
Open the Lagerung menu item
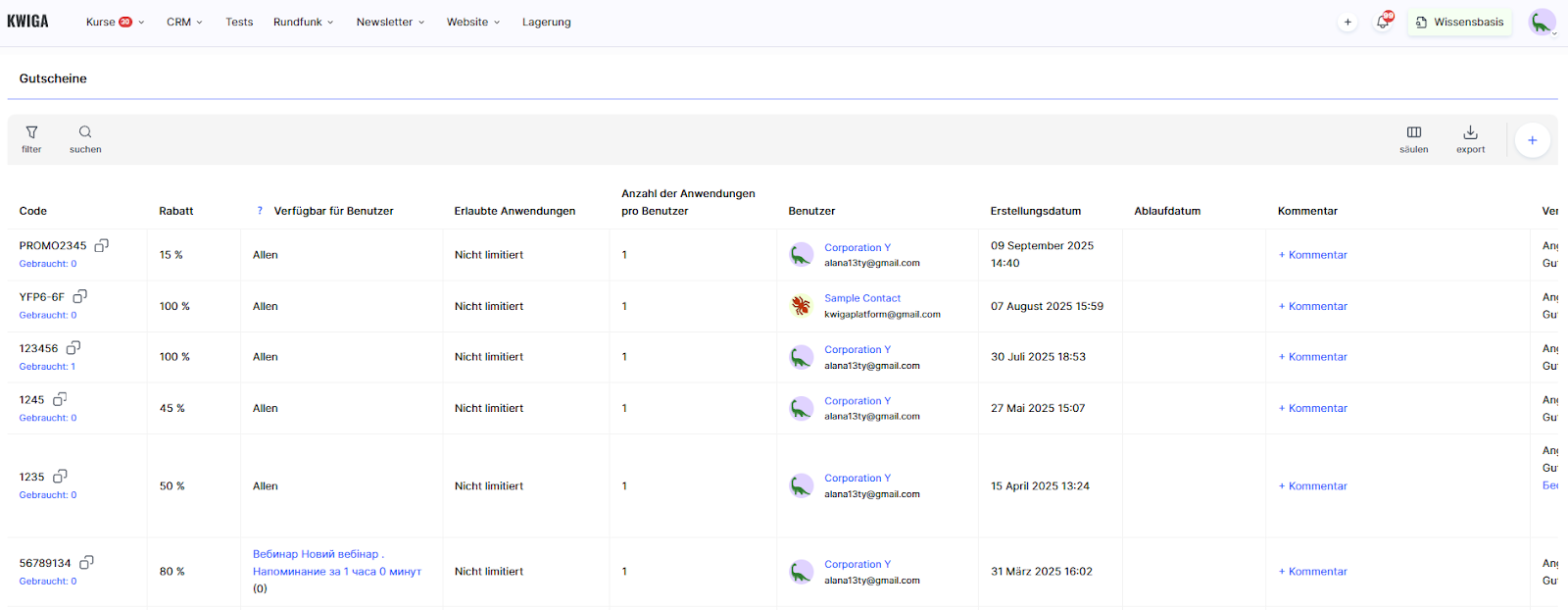[x=546, y=22]
